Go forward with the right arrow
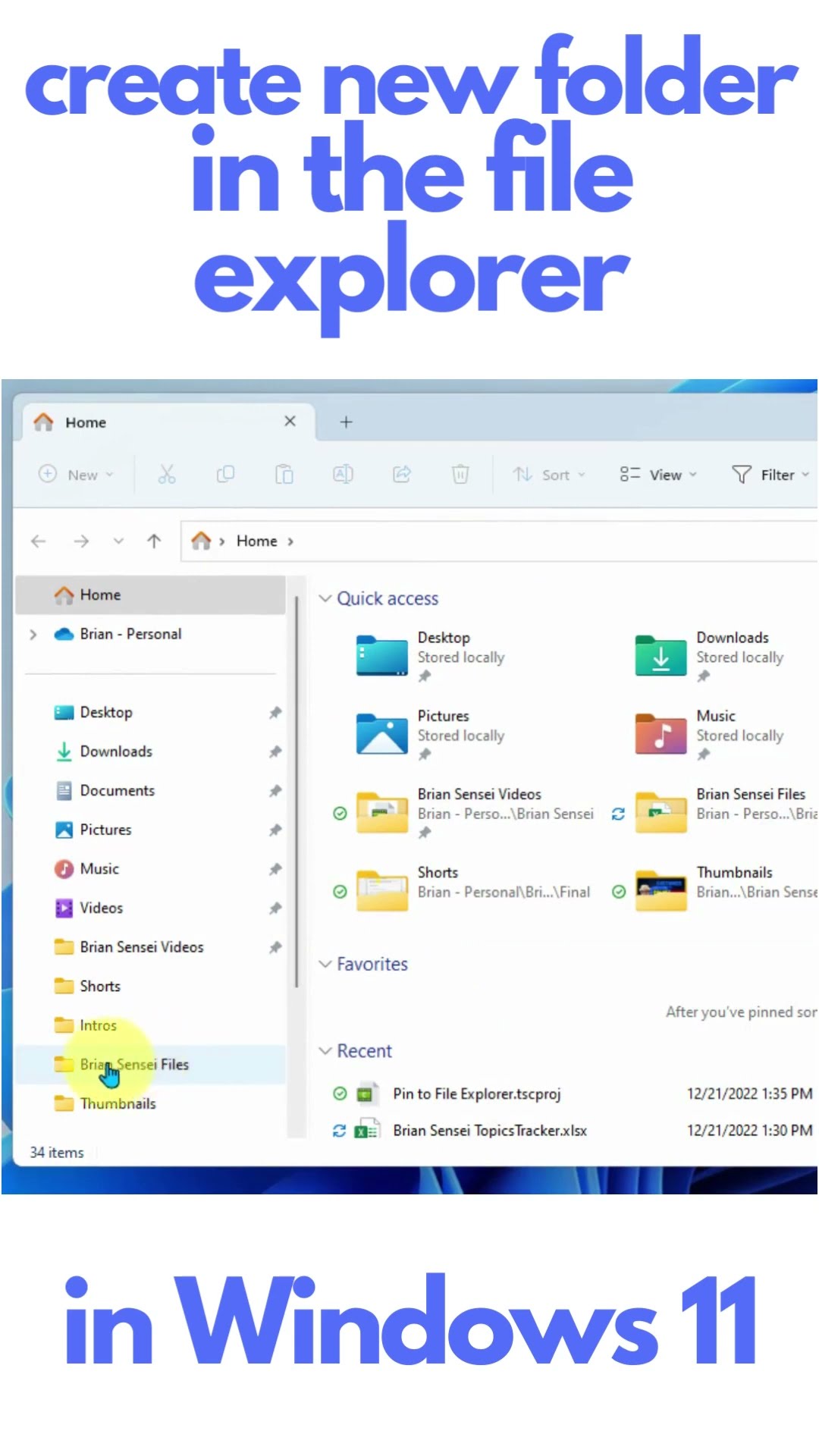Image resolution: width=819 pixels, height=1456 pixels. (81, 541)
